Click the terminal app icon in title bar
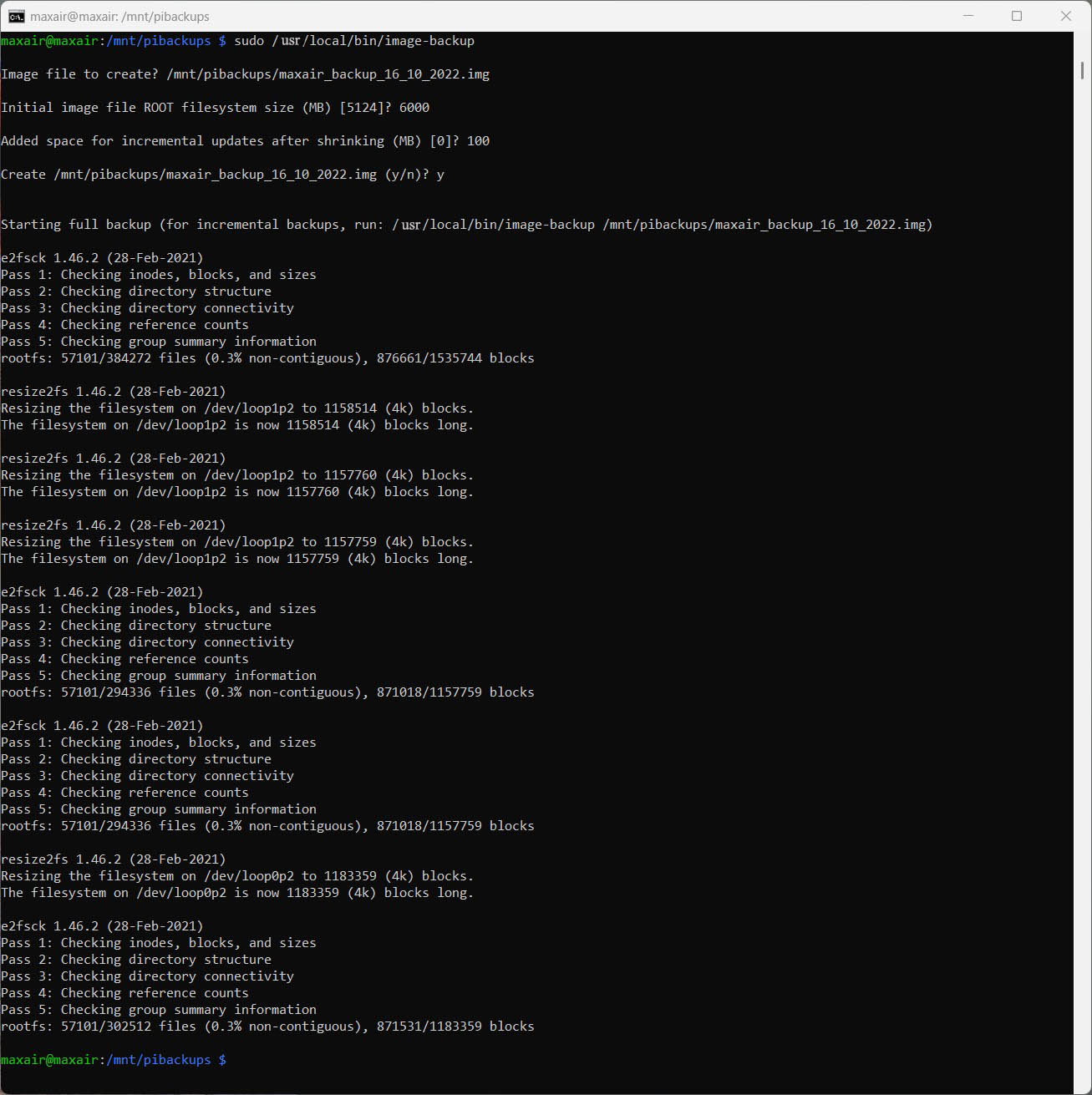1092x1095 pixels. (x=16, y=16)
